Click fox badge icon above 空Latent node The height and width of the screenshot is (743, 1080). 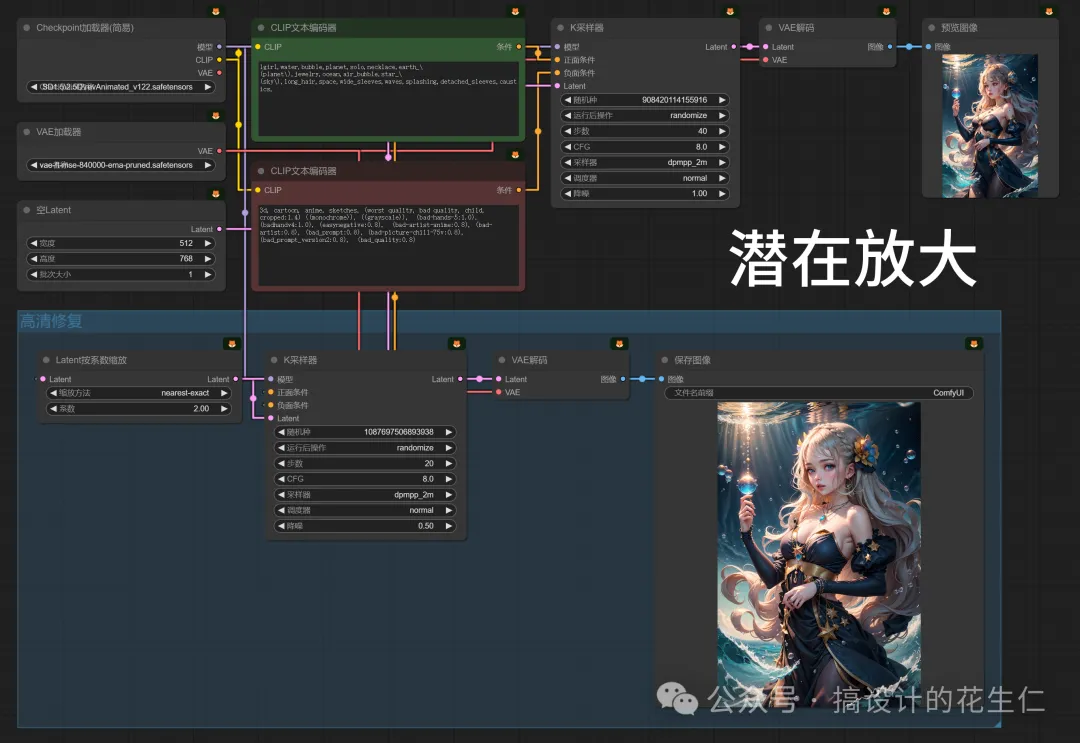click(x=216, y=194)
